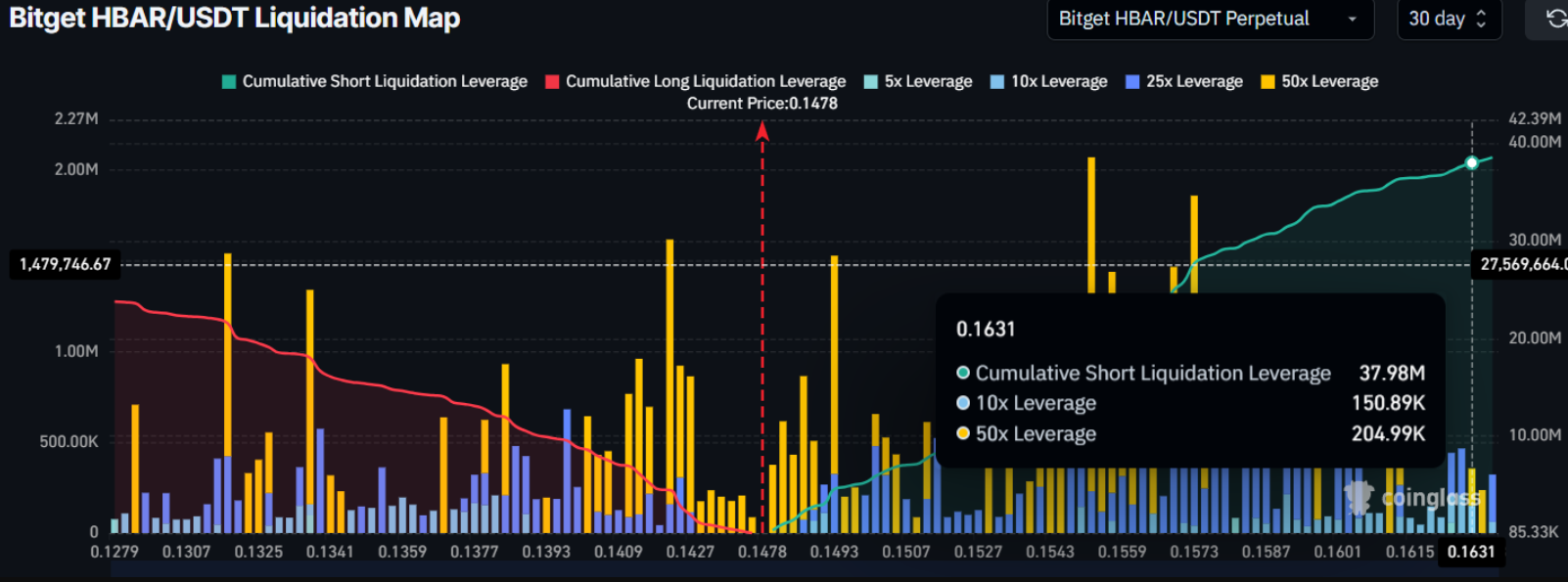Click the 0.1427 x-axis price label
Screen dimensions: 1568x582
(690, 552)
